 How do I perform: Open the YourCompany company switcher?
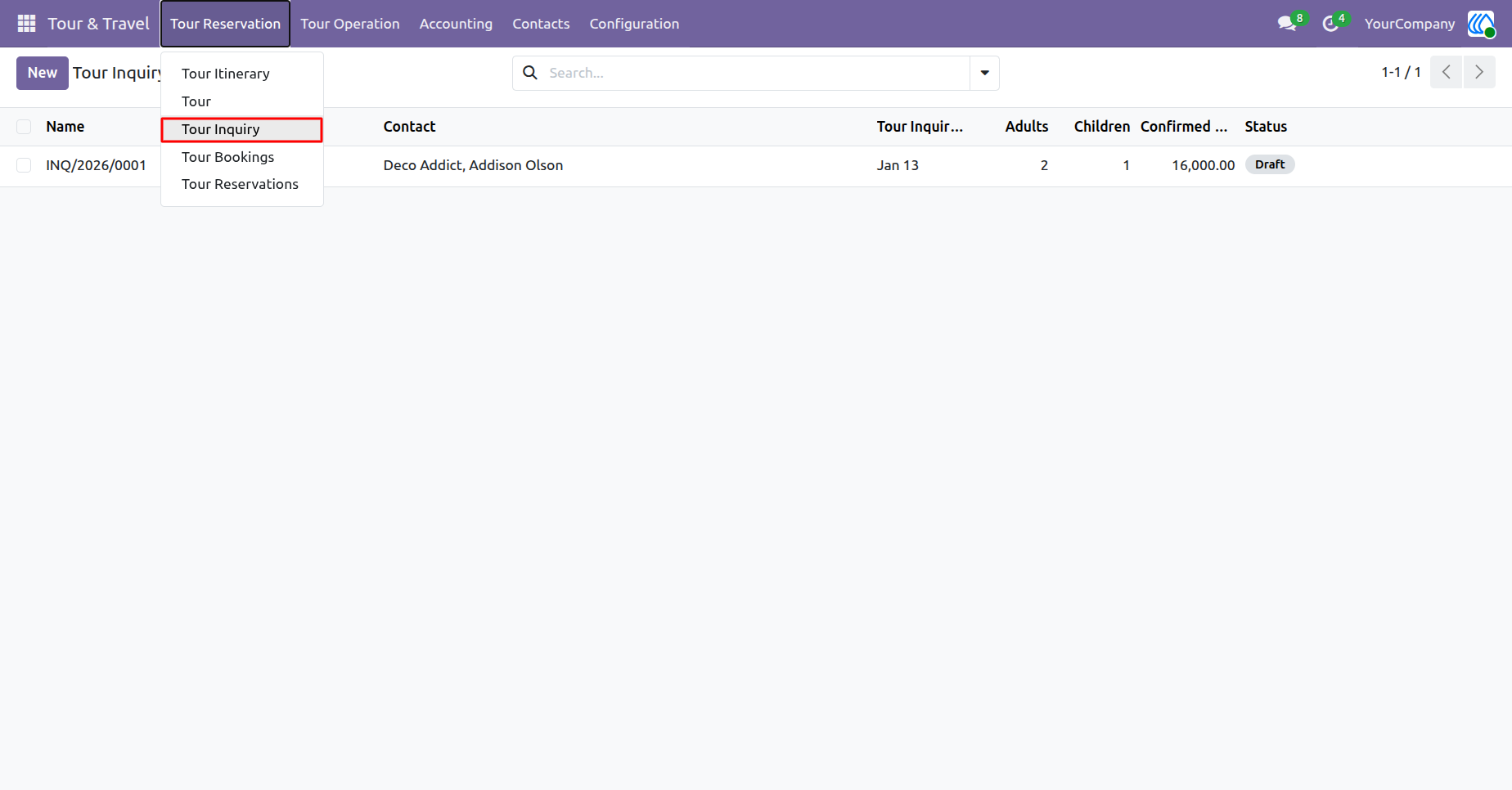pyautogui.click(x=1410, y=24)
